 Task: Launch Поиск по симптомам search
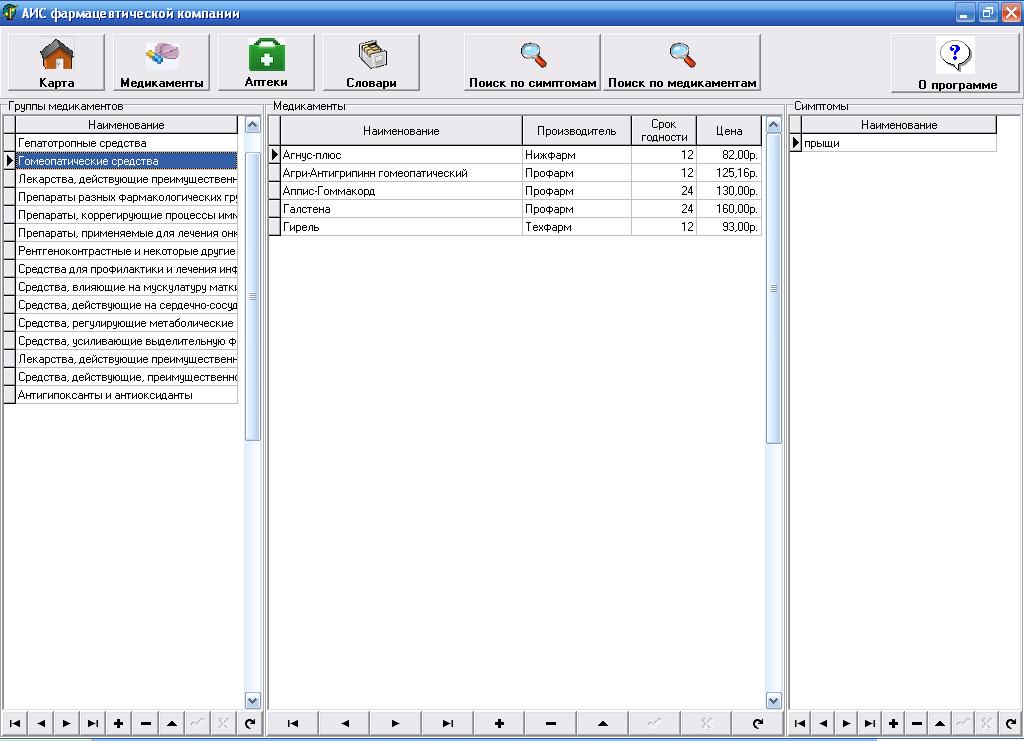point(532,62)
